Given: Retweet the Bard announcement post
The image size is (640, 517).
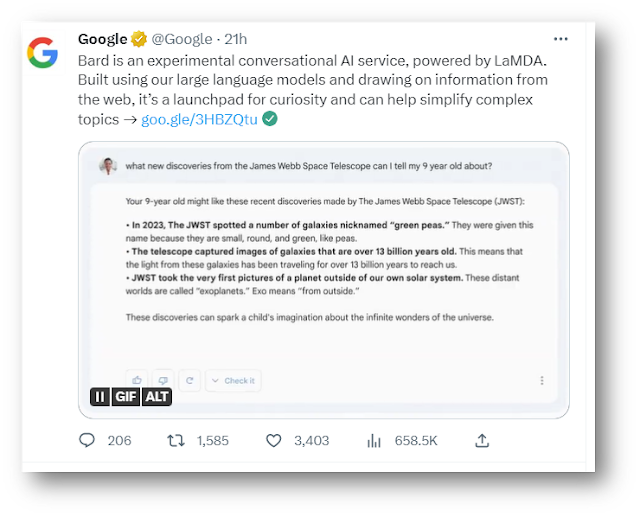Looking at the screenshot, I should 175,440.
